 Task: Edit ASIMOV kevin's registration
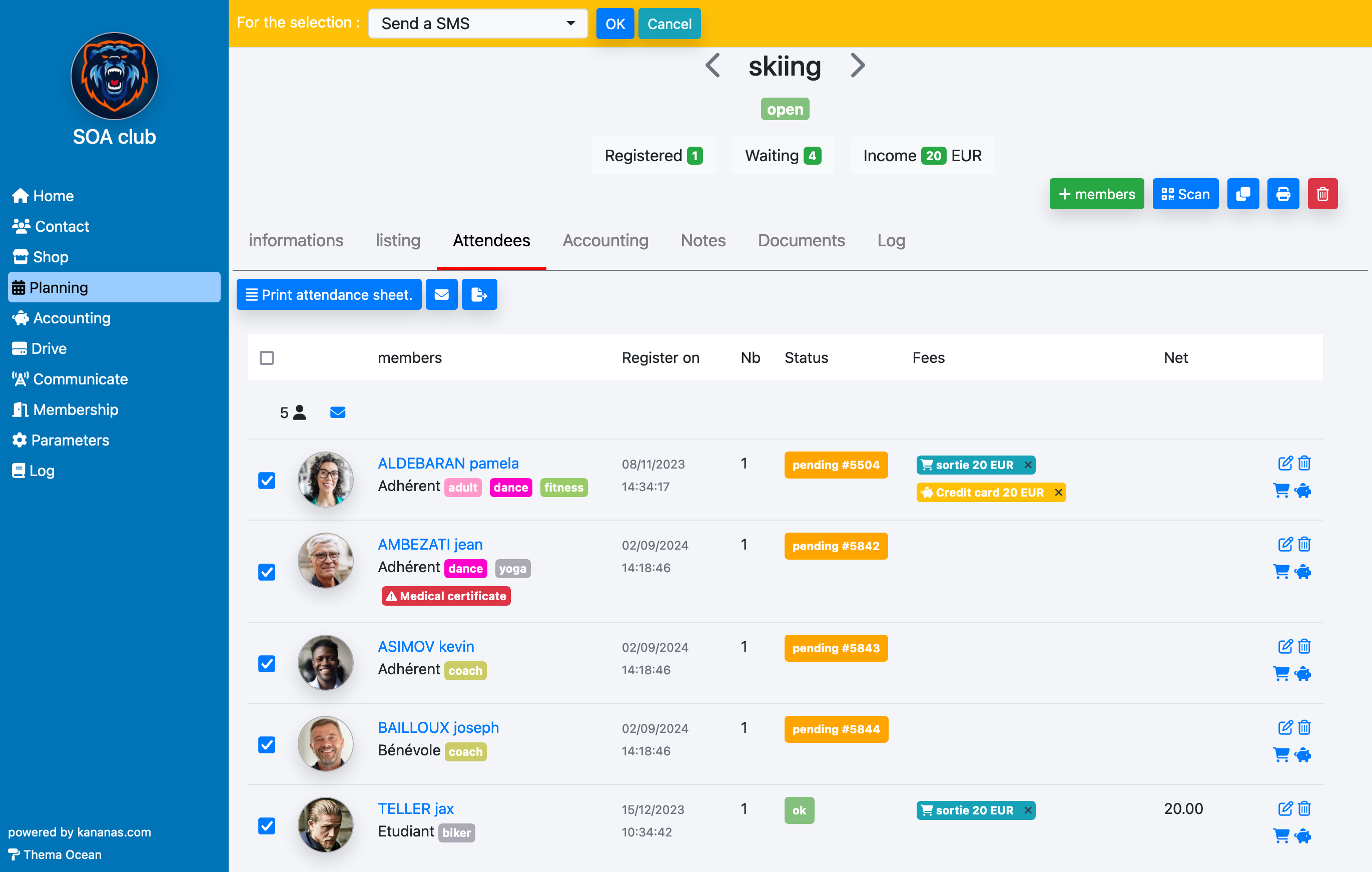click(1285, 646)
